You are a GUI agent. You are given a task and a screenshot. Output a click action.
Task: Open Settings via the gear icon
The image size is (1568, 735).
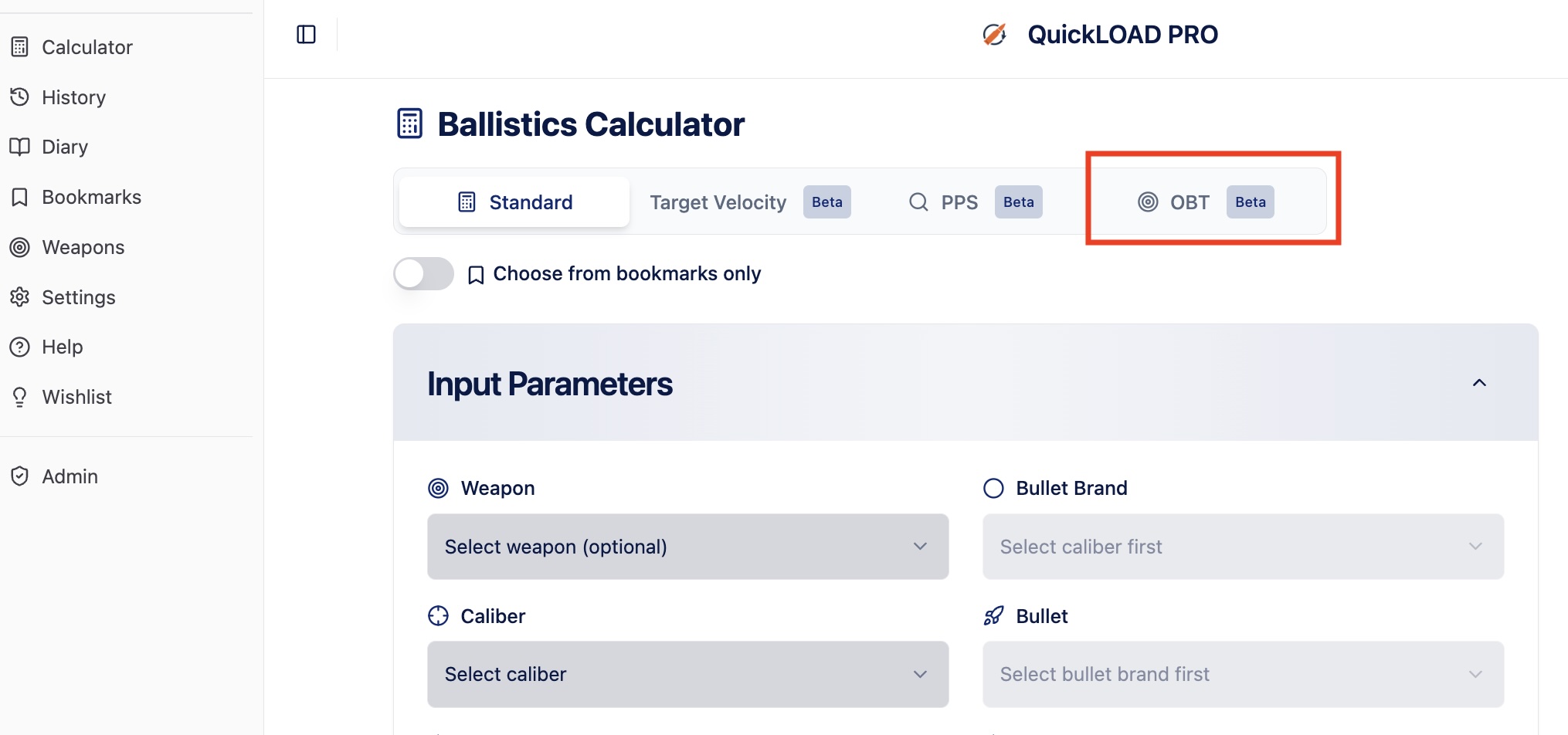[20, 297]
